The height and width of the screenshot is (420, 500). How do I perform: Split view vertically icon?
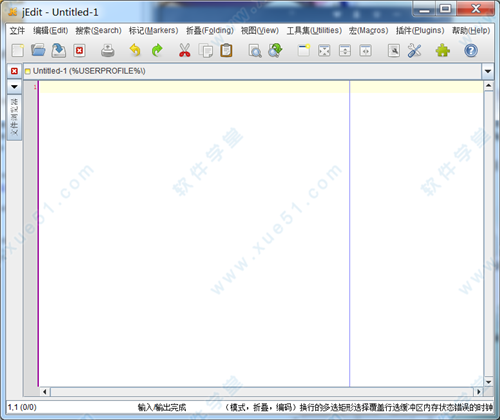(365, 51)
